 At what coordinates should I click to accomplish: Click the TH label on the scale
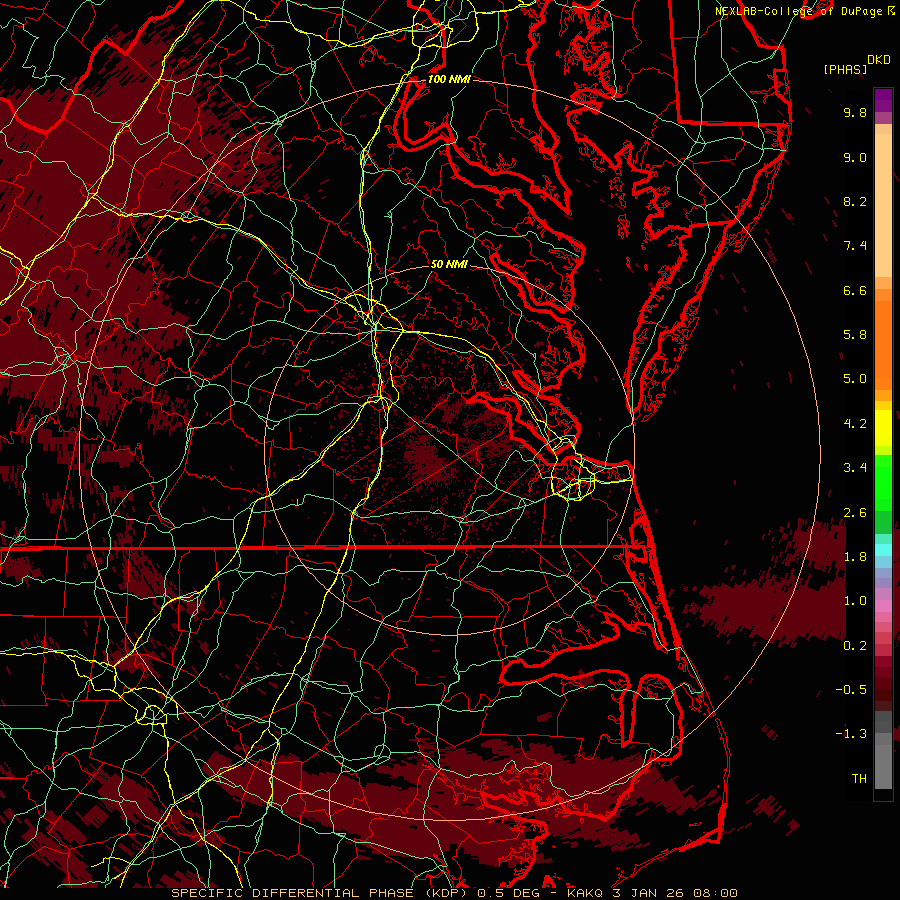[859, 779]
